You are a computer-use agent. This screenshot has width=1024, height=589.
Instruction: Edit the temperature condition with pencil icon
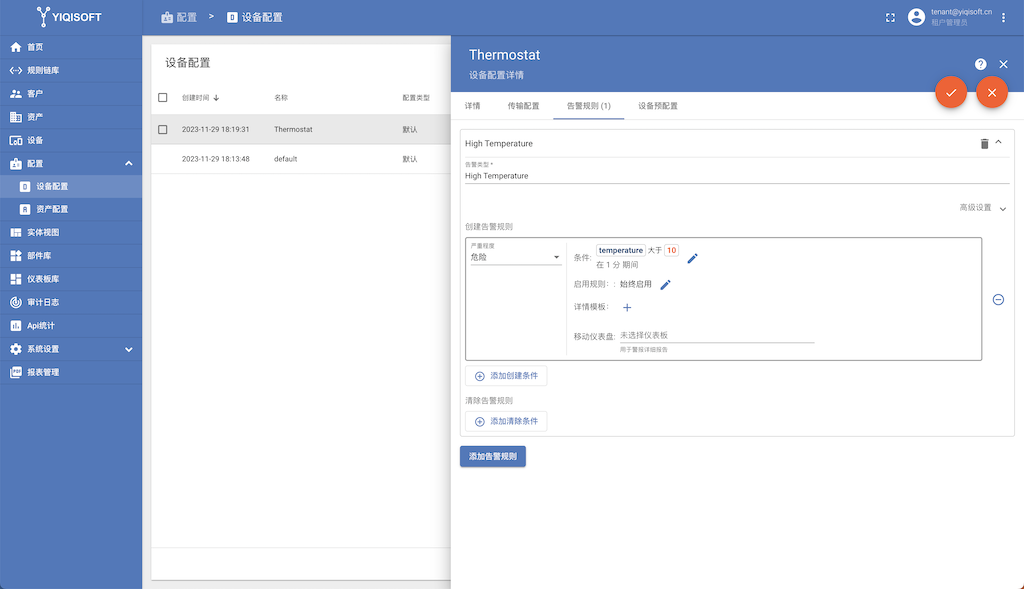pyautogui.click(x=692, y=258)
